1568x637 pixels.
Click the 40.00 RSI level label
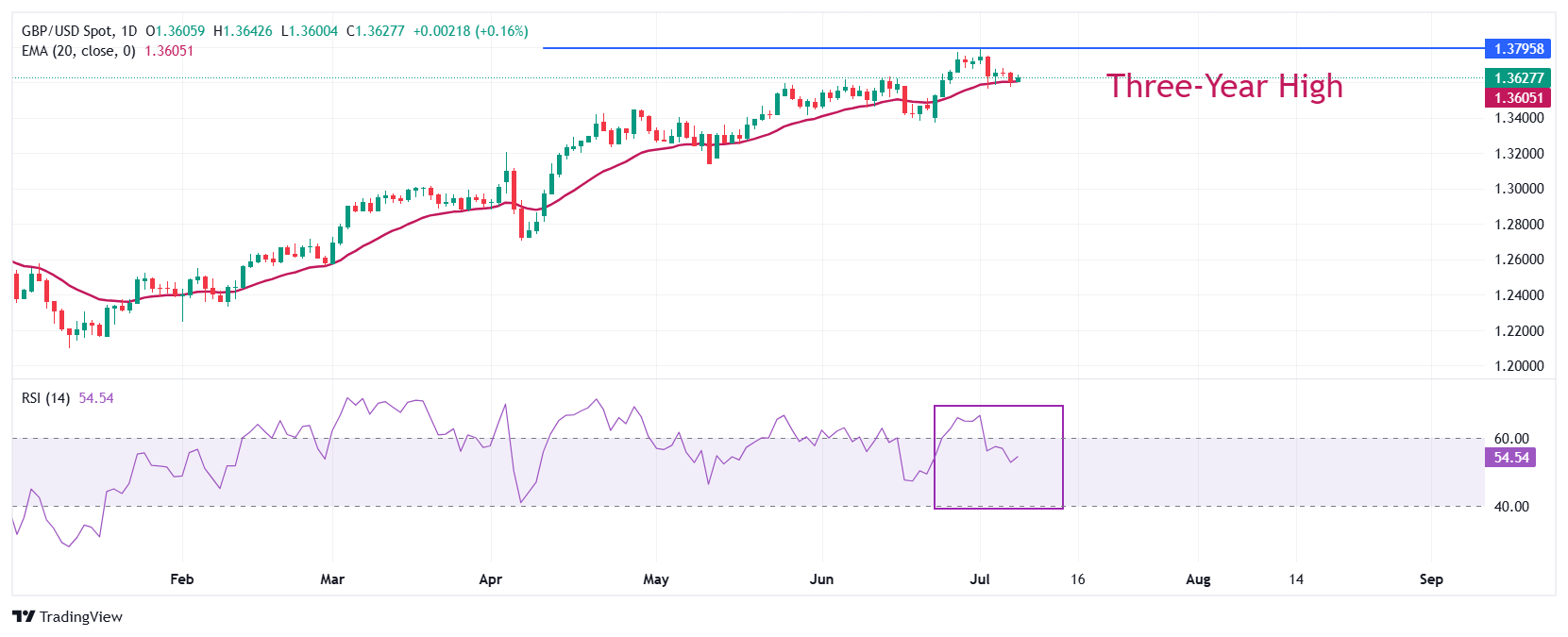[1511, 507]
